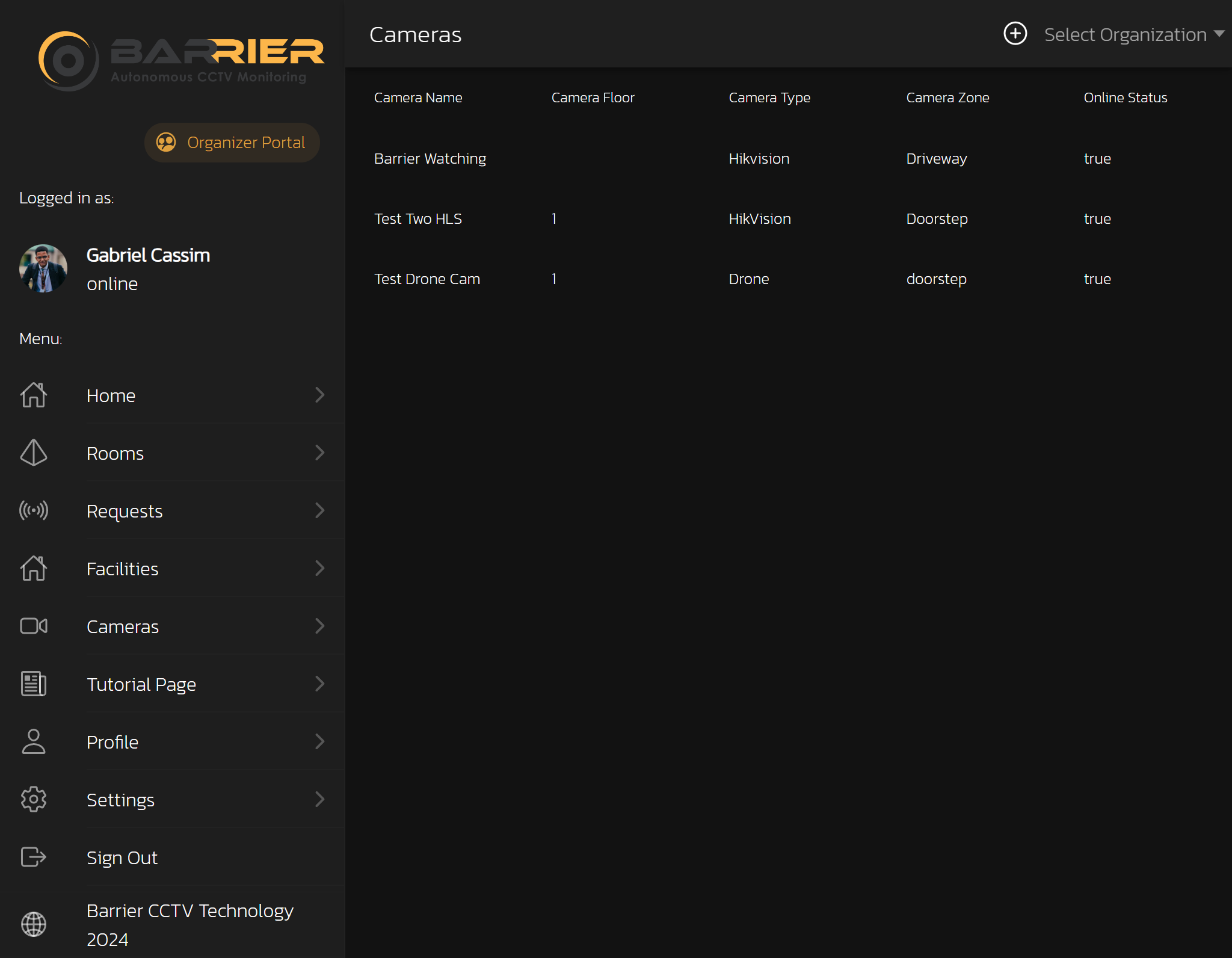Expand the Home menu chevron
Viewport: 1232px width, 958px height.
pyautogui.click(x=319, y=395)
